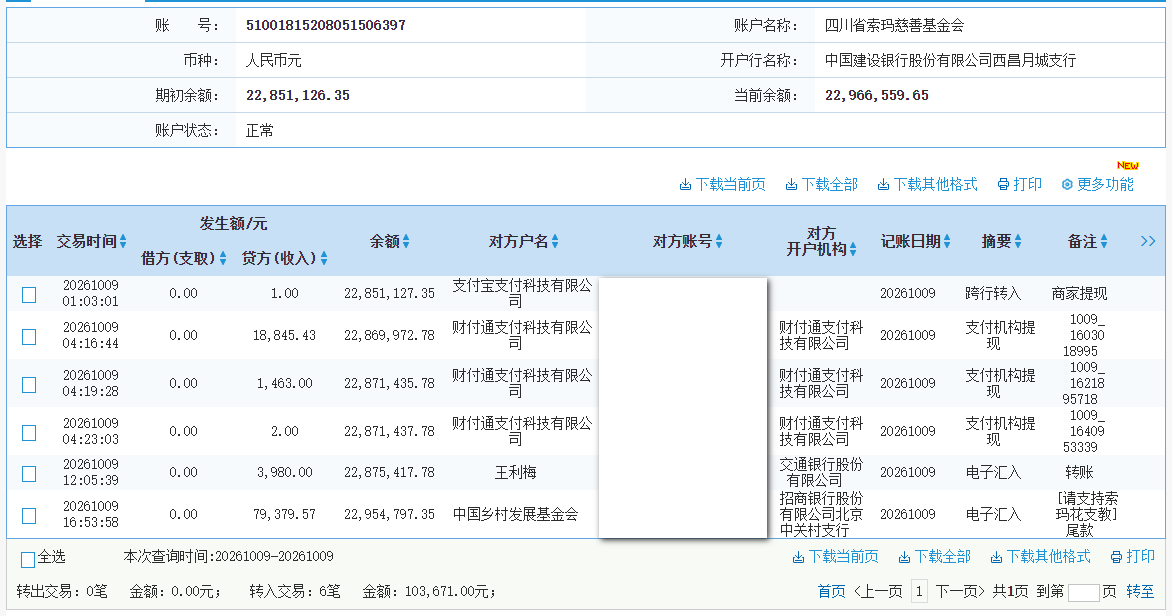Image resolution: width=1172 pixels, height=616 pixels.
Task: Sort by 对方开户机构 column arrows
Action: coord(853,249)
